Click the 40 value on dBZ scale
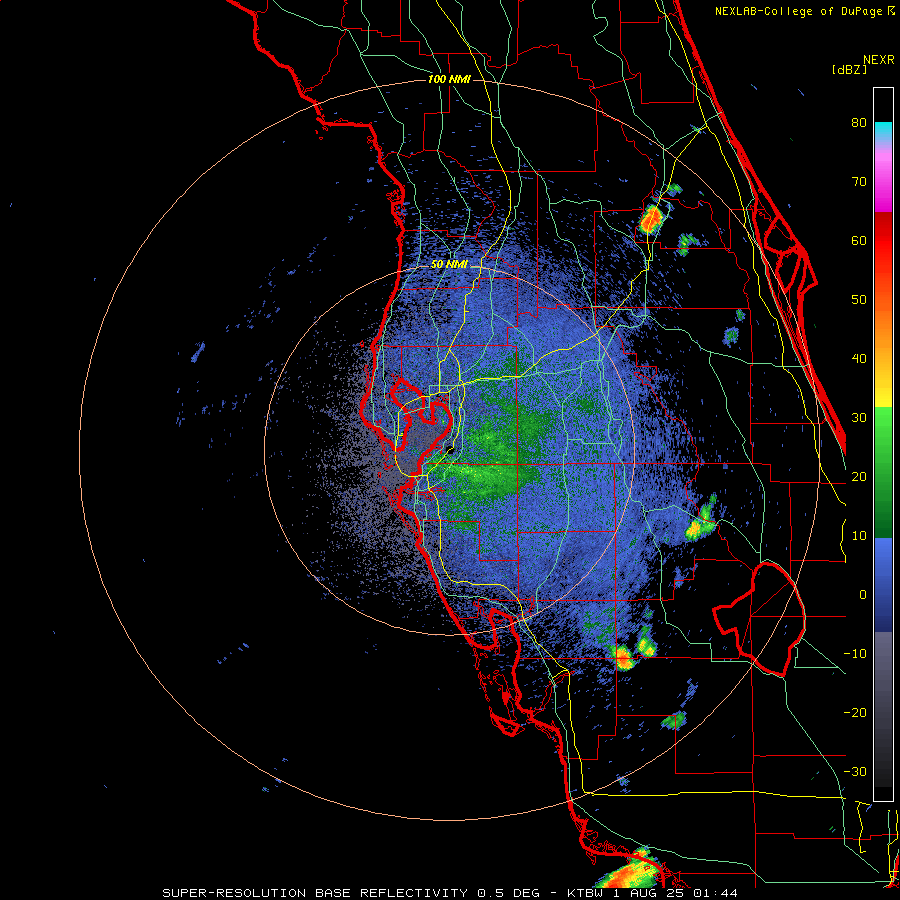This screenshot has width=900, height=900. point(859,359)
